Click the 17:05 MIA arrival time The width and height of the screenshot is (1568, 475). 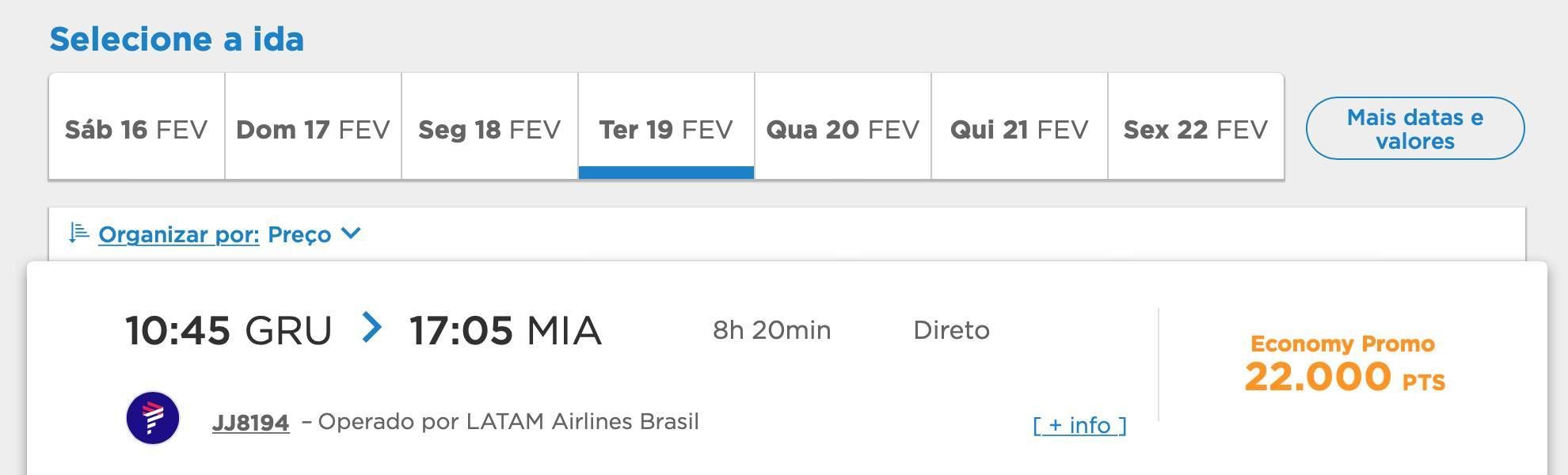click(505, 330)
